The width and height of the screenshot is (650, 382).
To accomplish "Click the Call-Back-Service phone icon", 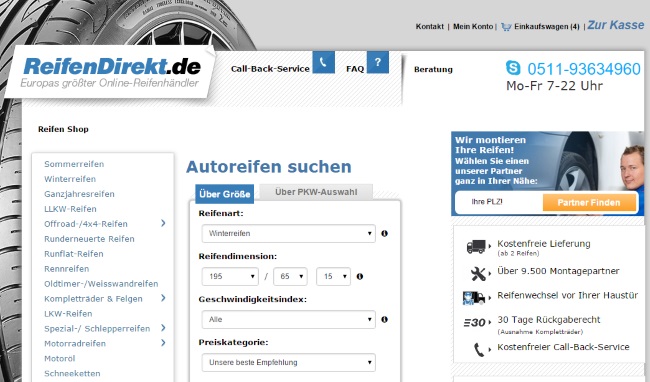I will click(323, 63).
